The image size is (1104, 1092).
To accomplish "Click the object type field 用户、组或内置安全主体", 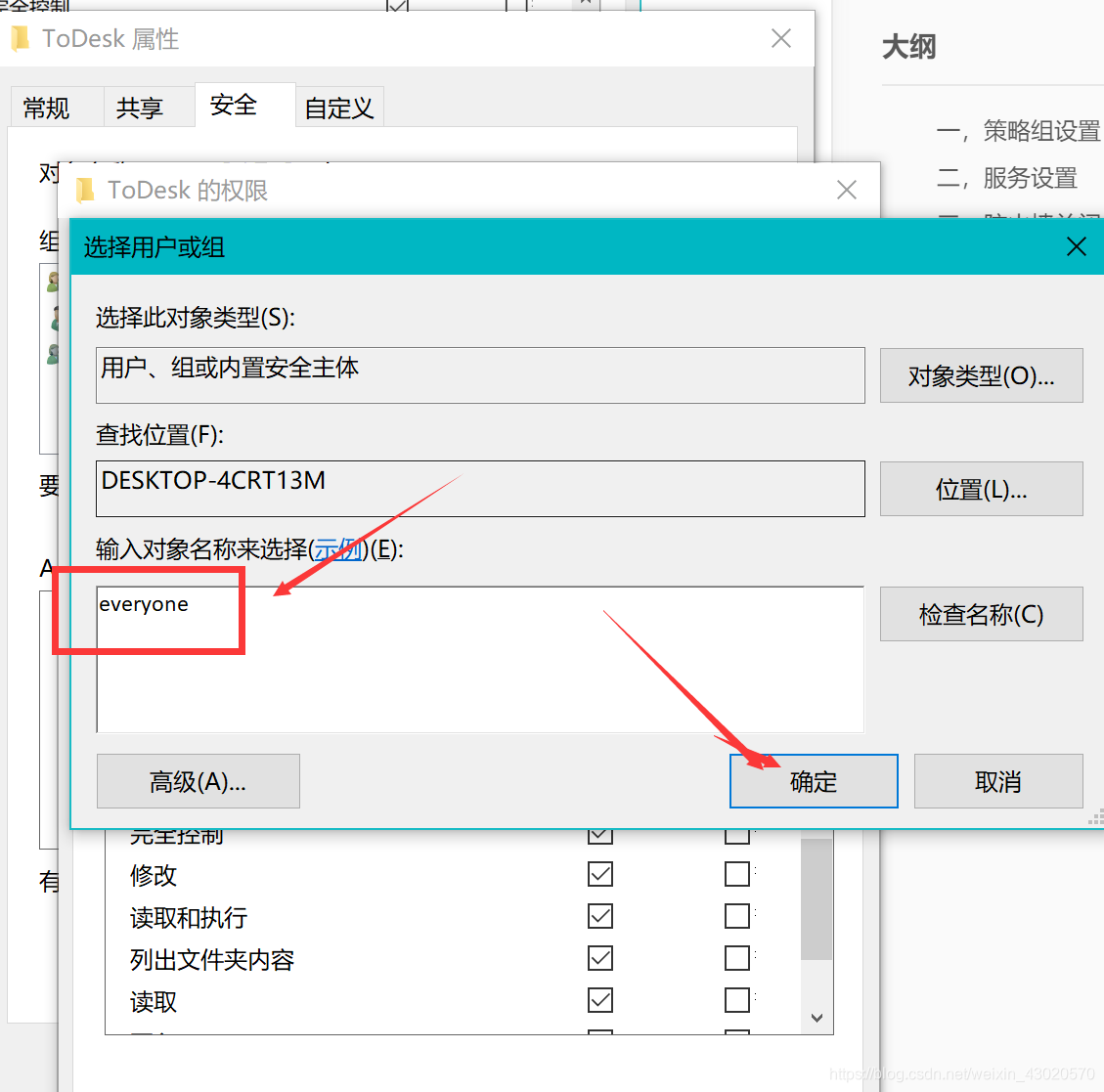I will 480,375.
